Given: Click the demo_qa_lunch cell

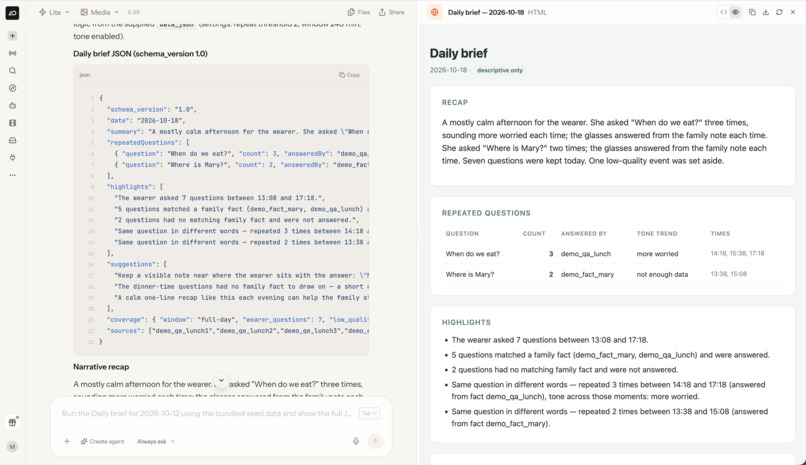Looking at the screenshot, I should click(x=586, y=254).
